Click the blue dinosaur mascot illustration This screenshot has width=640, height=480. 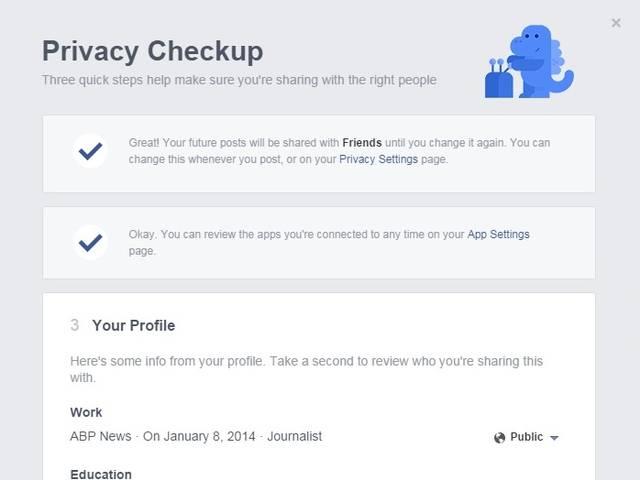tap(529, 62)
